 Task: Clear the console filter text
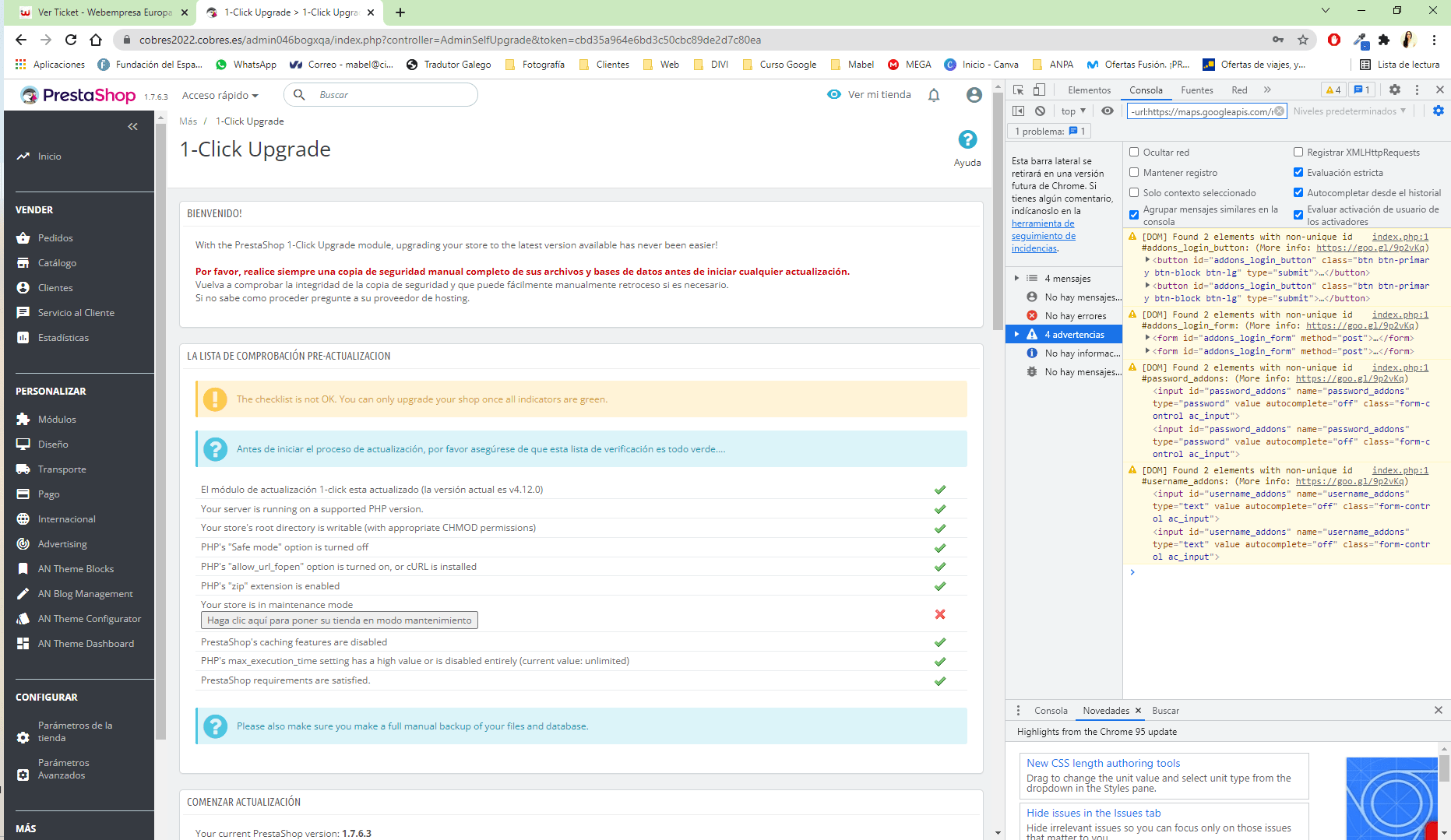[x=1279, y=112]
